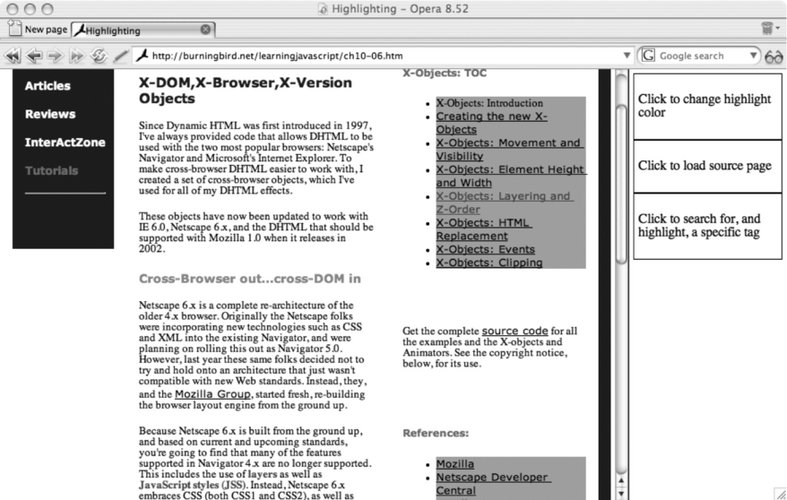Open the InterActZone sidebar link
Image resolution: width=787 pixels, height=500 pixels.
(x=65, y=142)
